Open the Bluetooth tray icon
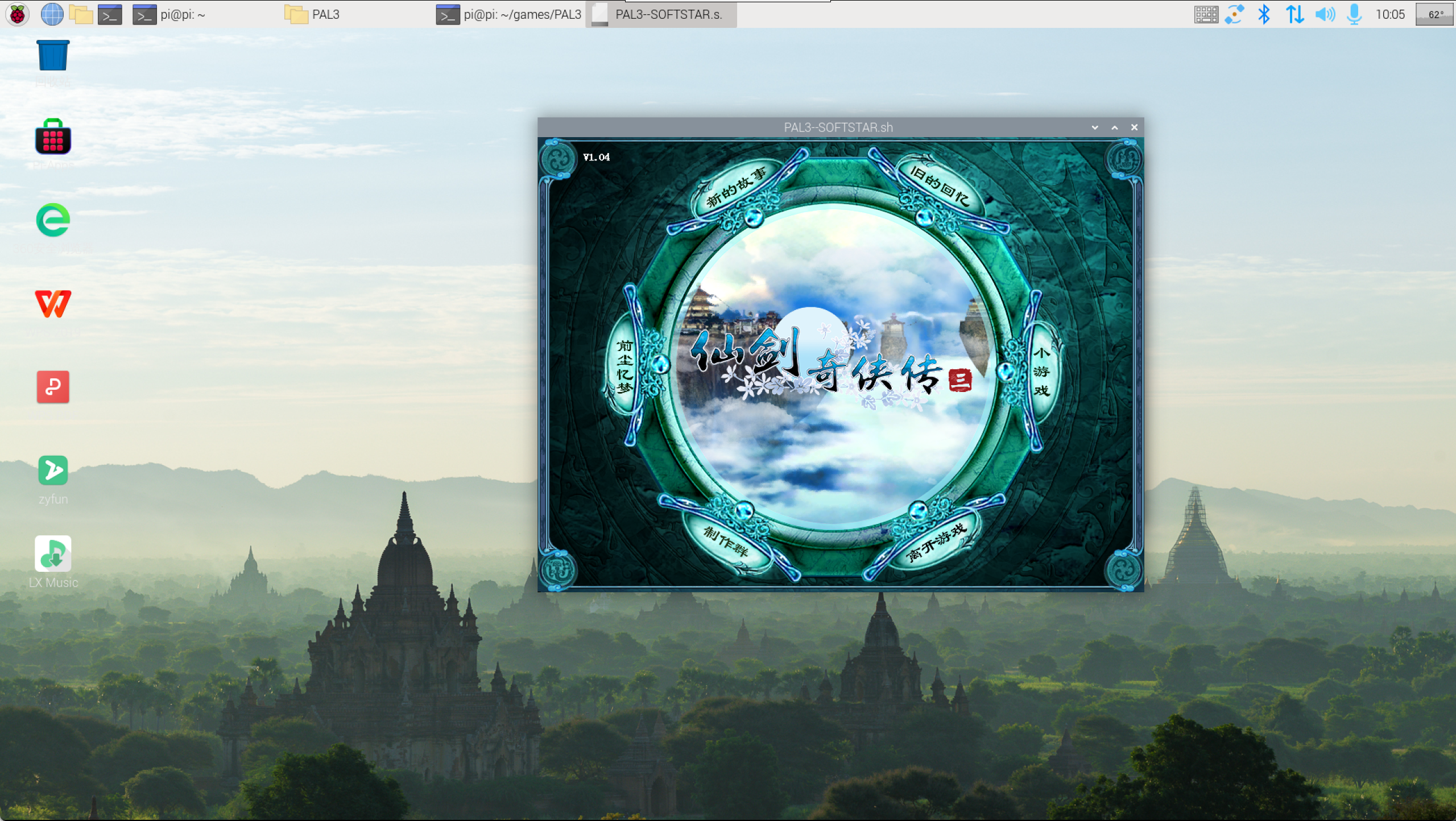Viewport: 1456px width, 821px height. 1264,14
